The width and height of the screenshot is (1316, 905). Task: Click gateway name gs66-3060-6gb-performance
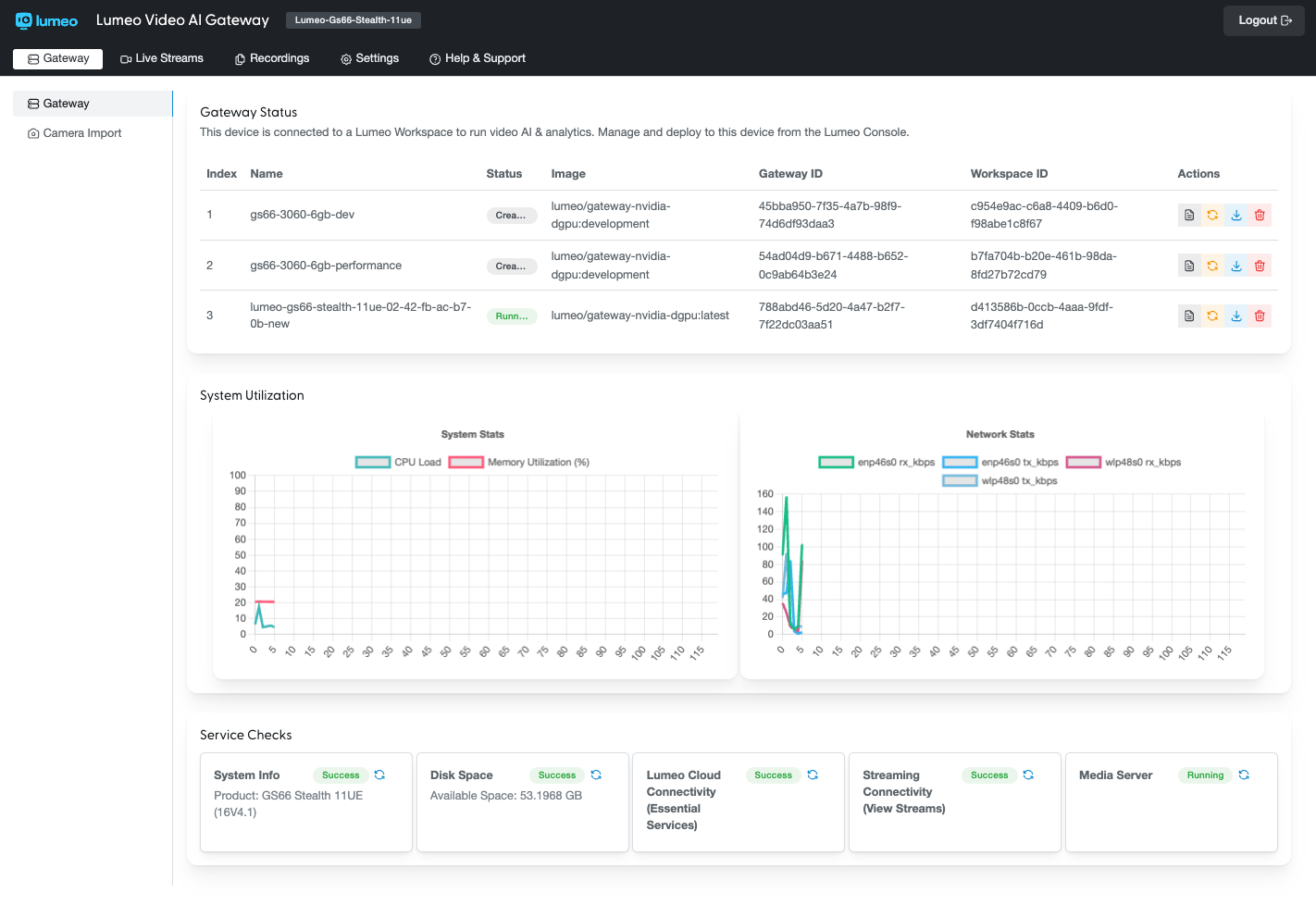click(326, 266)
